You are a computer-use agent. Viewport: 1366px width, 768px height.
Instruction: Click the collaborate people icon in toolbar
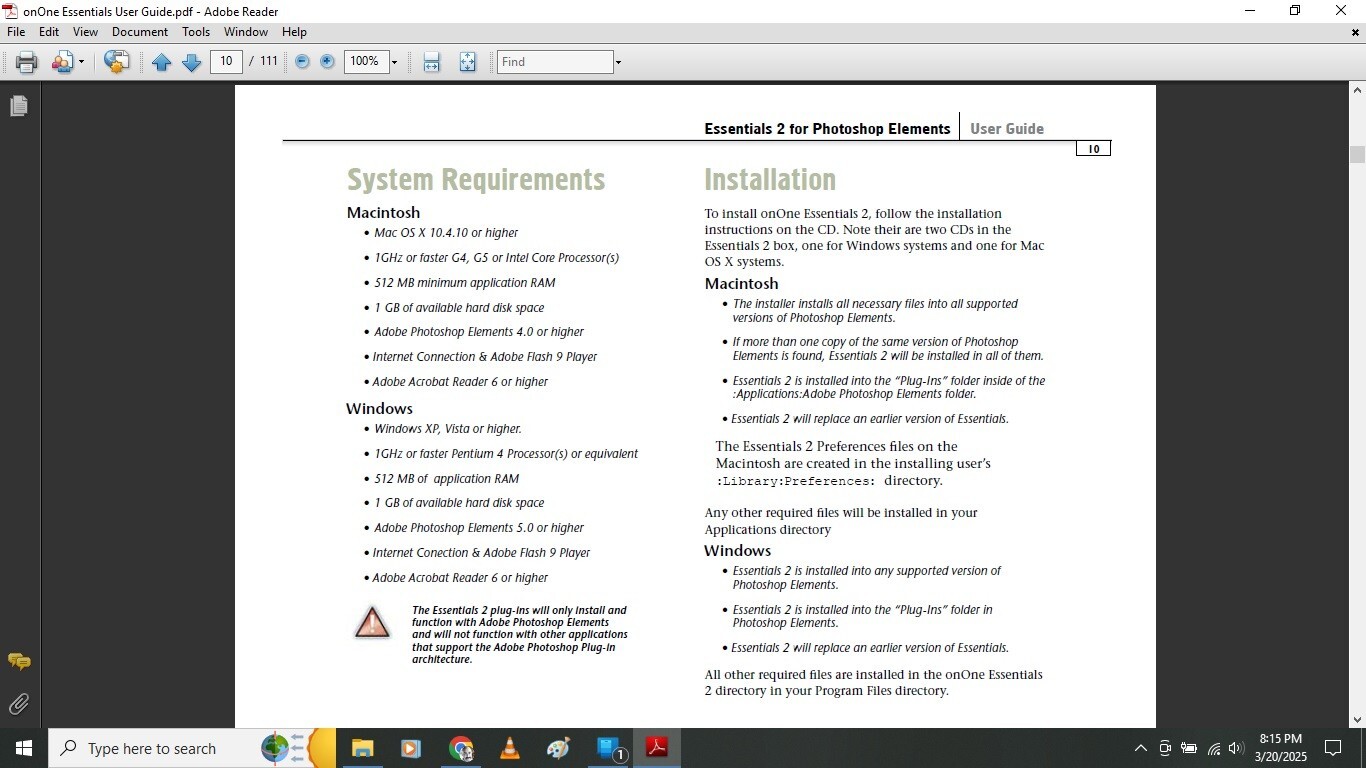pyautogui.click(x=62, y=62)
